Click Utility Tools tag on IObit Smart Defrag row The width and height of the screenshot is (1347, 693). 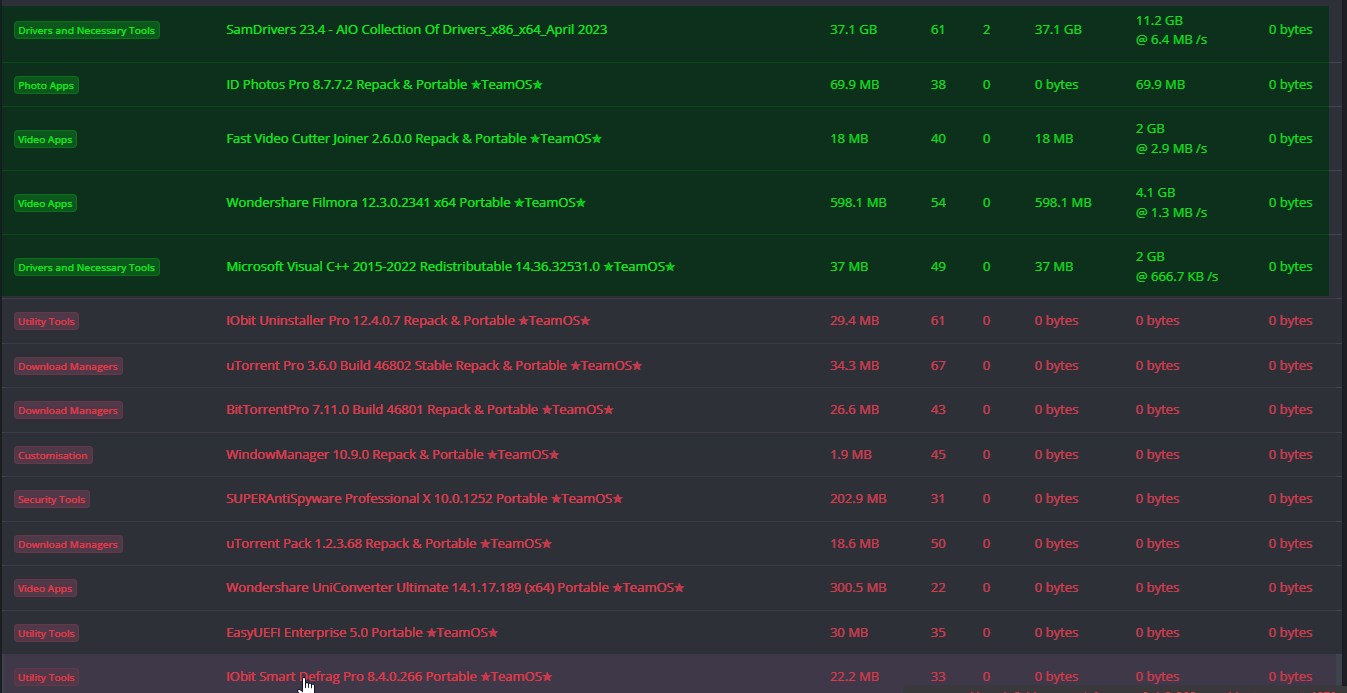pyautogui.click(x=46, y=678)
